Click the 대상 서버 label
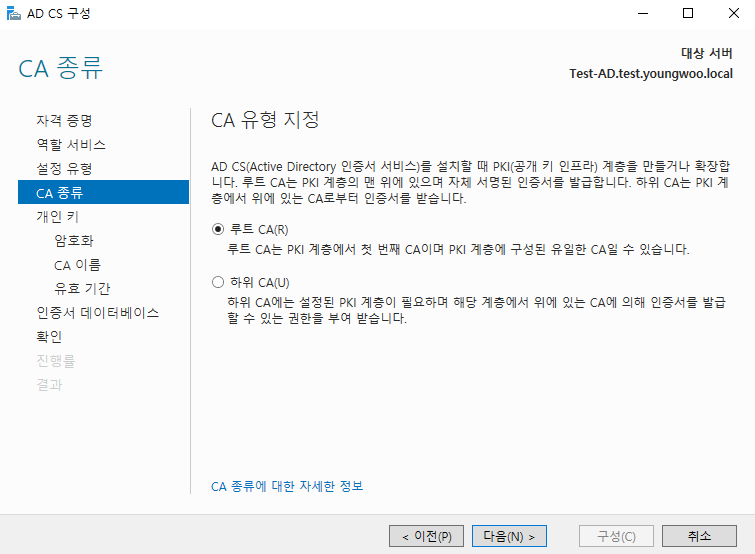Screen dimensions: 755x554 [707, 53]
